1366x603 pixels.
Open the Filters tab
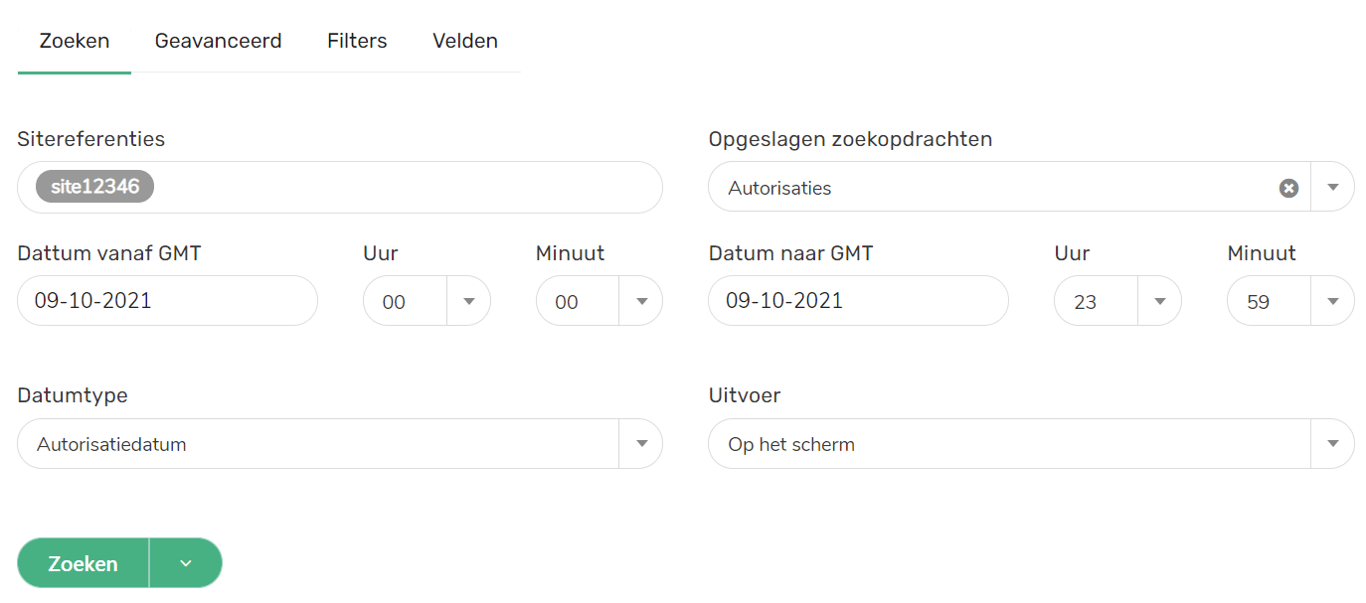[357, 41]
